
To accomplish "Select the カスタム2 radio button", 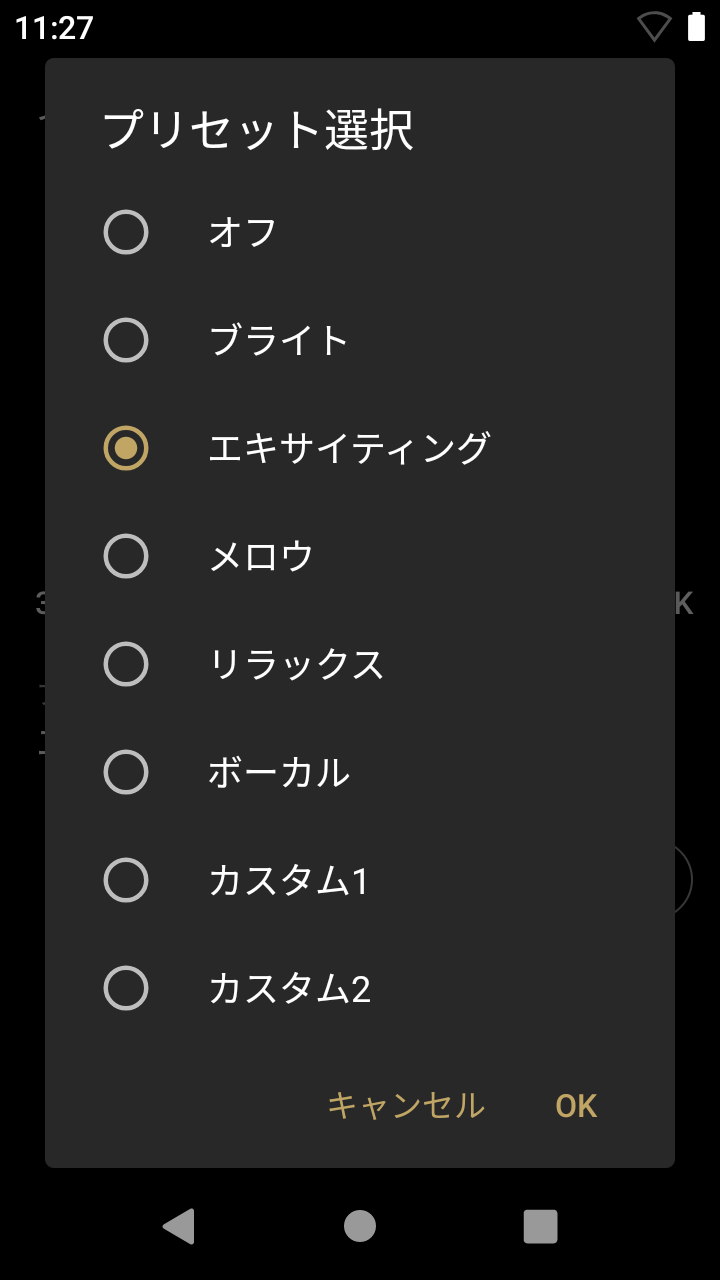I will 126,988.
